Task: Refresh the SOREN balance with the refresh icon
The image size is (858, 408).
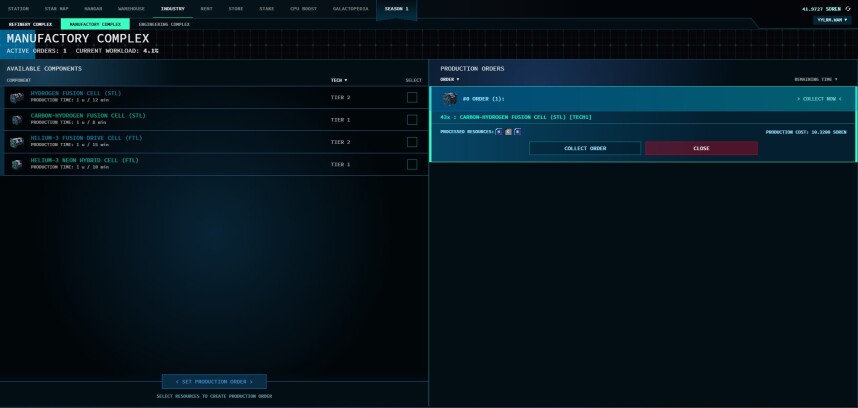Action: coord(848,9)
